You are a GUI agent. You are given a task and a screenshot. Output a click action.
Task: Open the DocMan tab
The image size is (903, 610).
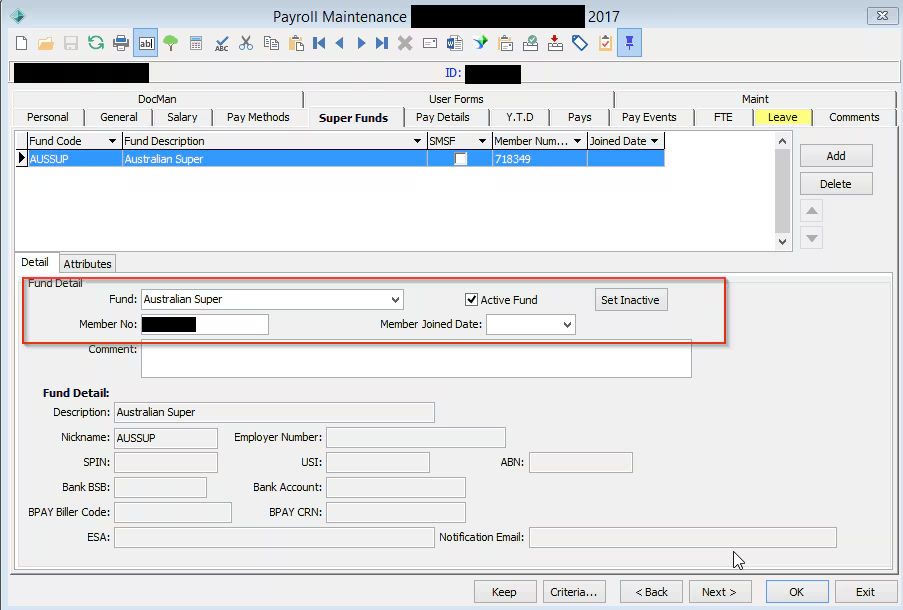point(157,99)
